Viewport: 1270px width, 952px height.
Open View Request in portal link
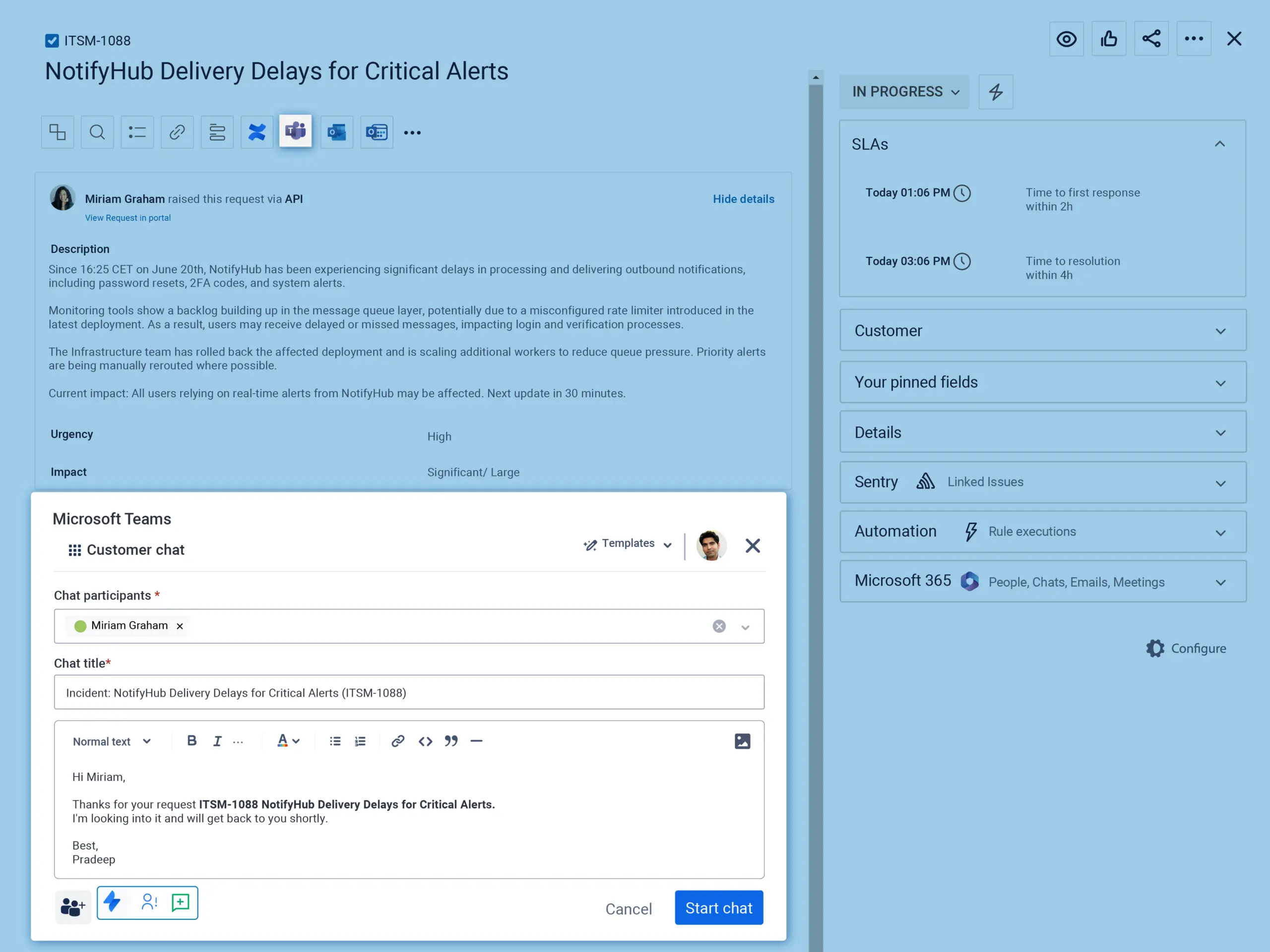point(128,218)
